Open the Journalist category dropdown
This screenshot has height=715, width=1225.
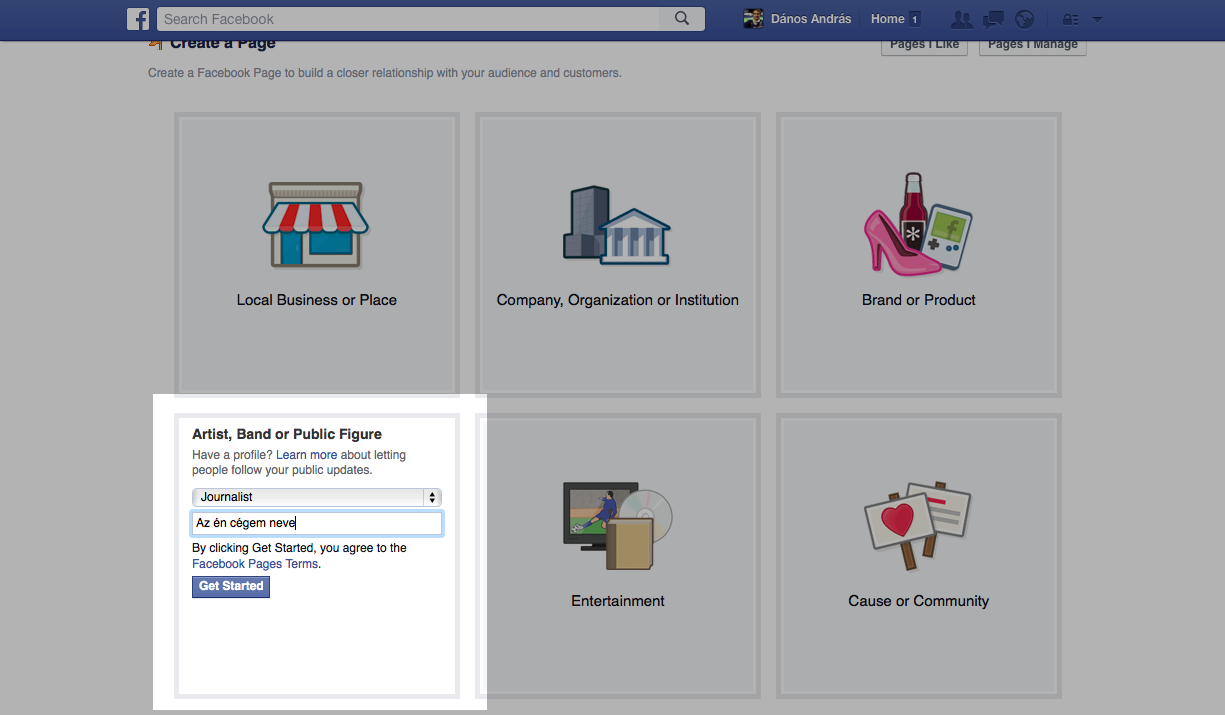(317, 497)
